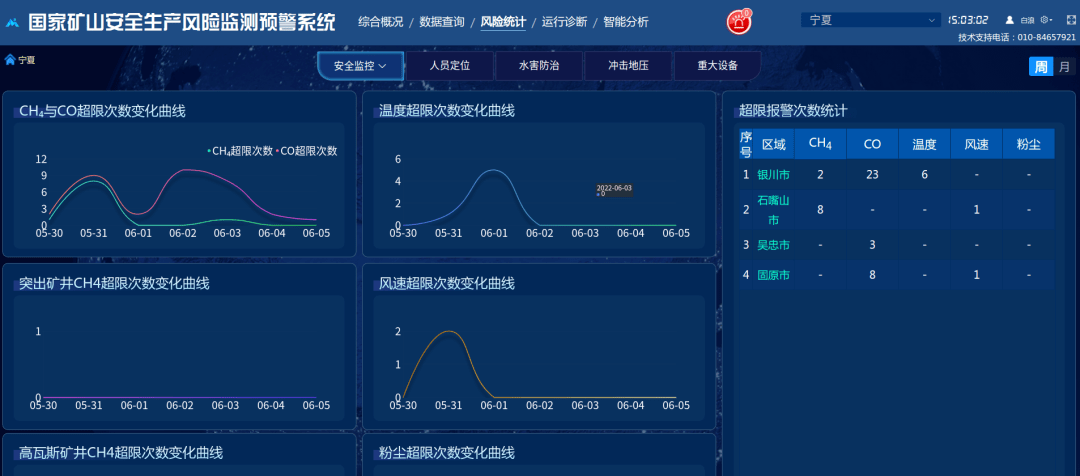The width and height of the screenshot is (1080, 476).
Task: Click 突出矿井CH4超限次数变化曲线 title
Action: click(114, 283)
